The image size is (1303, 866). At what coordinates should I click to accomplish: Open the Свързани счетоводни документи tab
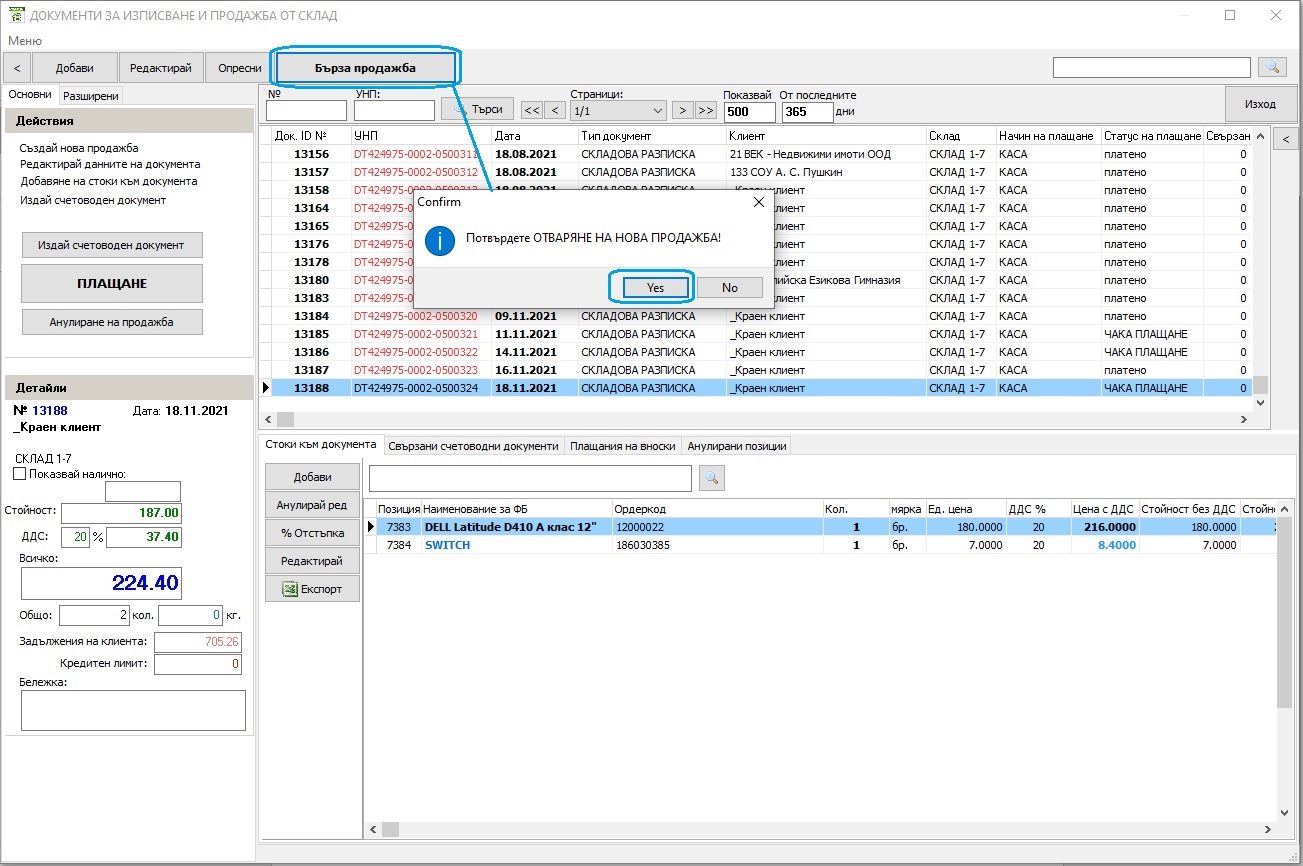pyautogui.click(x=474, y=446)
